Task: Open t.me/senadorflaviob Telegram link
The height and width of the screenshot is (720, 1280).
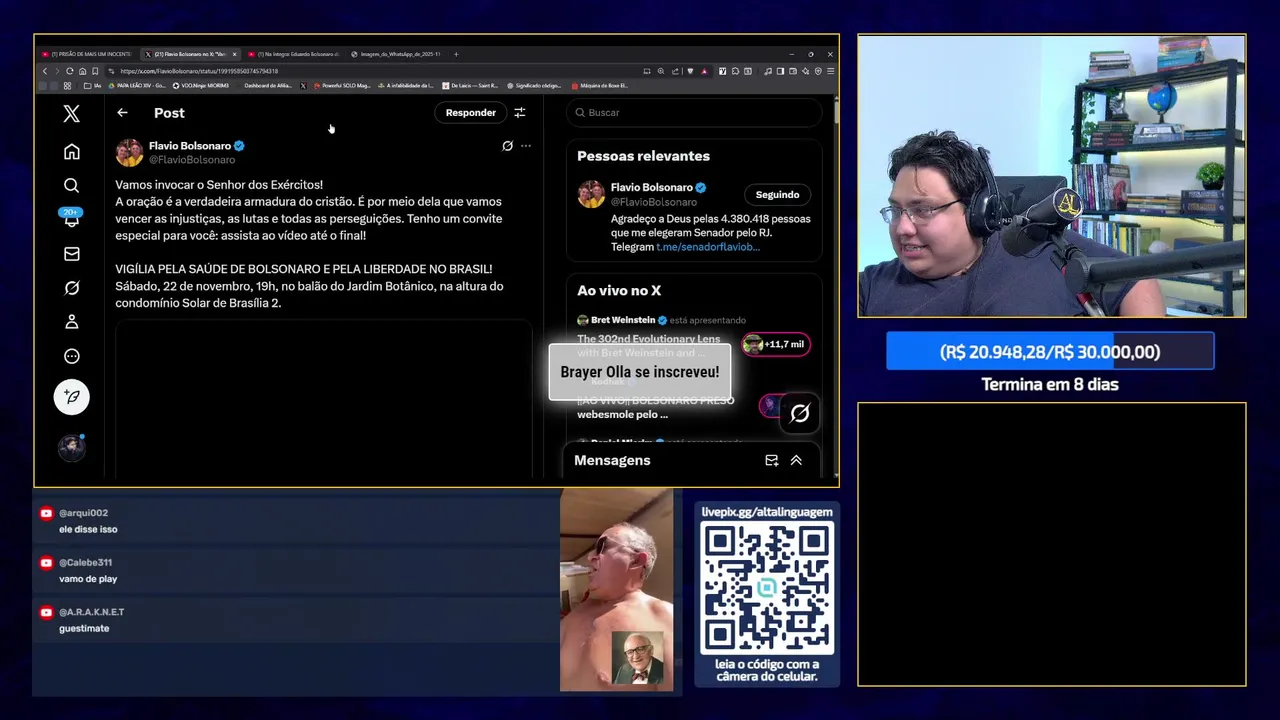Action: click(x=708, y=247)
